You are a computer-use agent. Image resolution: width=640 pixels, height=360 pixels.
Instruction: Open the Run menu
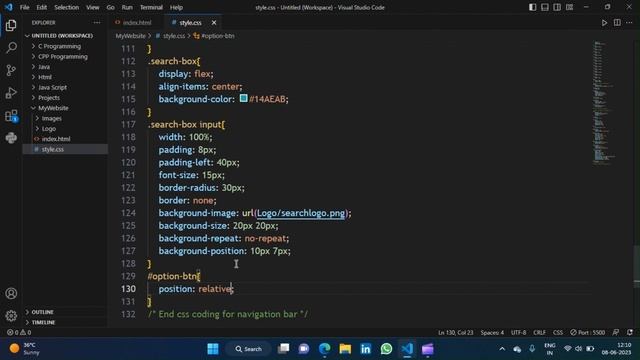127,7
